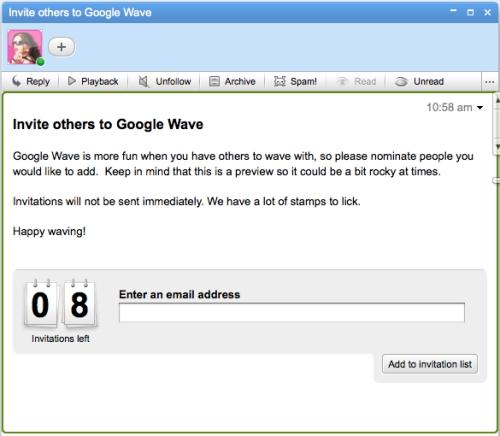
Task: Expand the 10:58 am message dropdown arrow
Action: coord(480,107)
